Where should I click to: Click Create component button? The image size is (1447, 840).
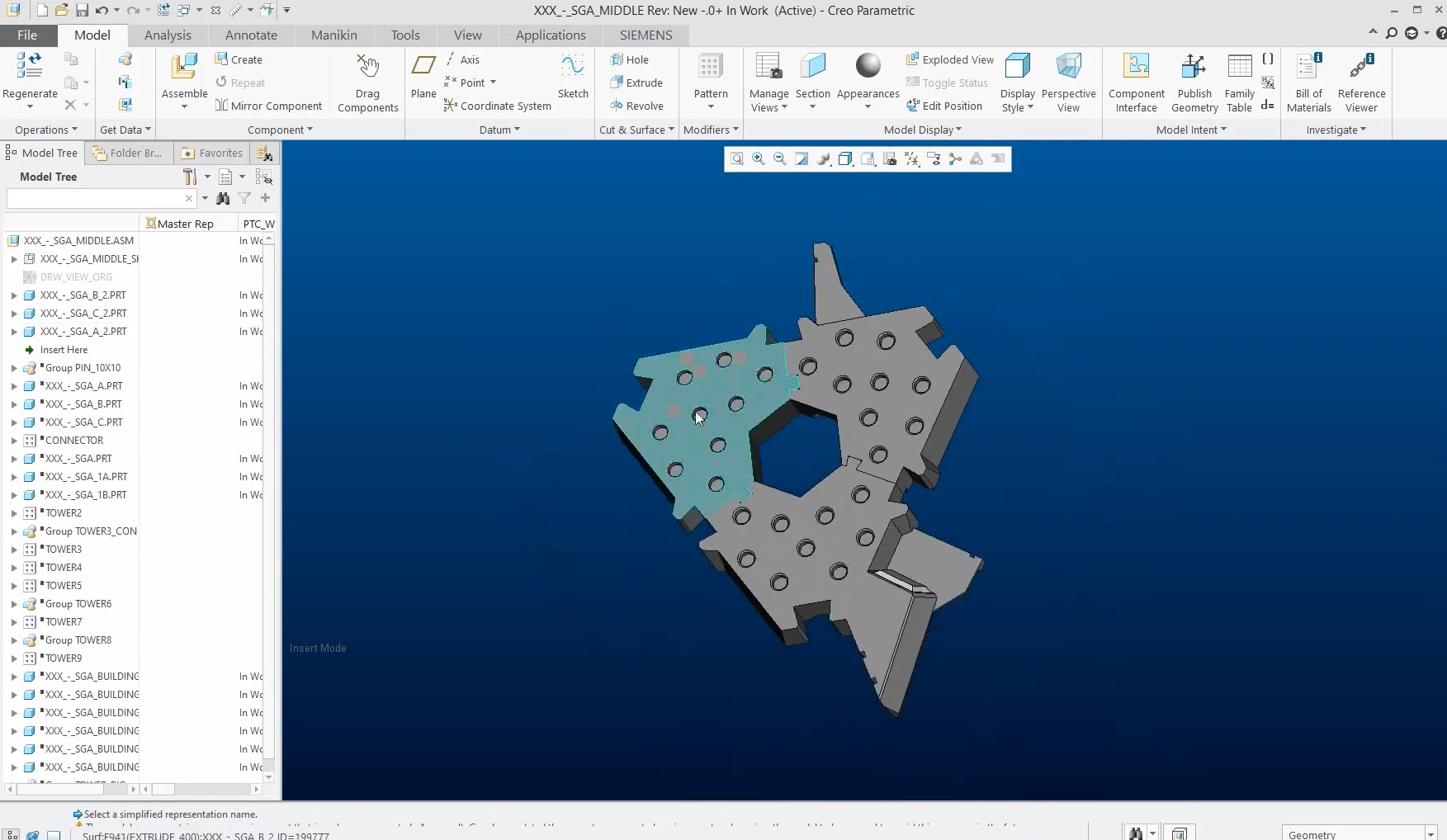239,59
